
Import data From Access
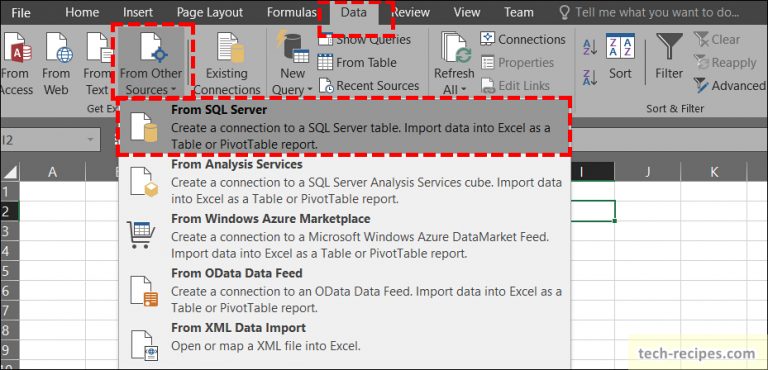point(16,63)
